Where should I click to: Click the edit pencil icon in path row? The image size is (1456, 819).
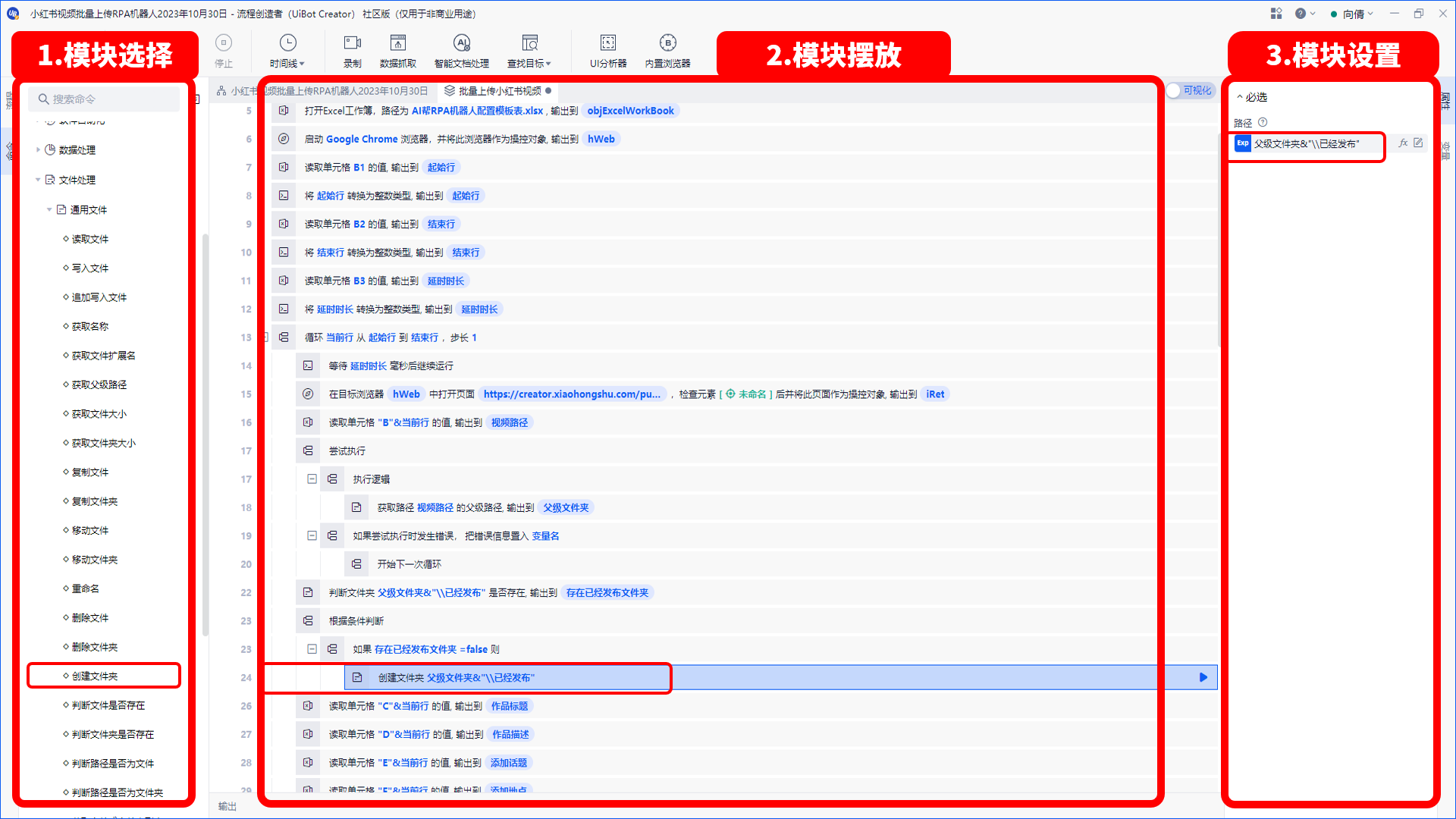pos(1418,143)
